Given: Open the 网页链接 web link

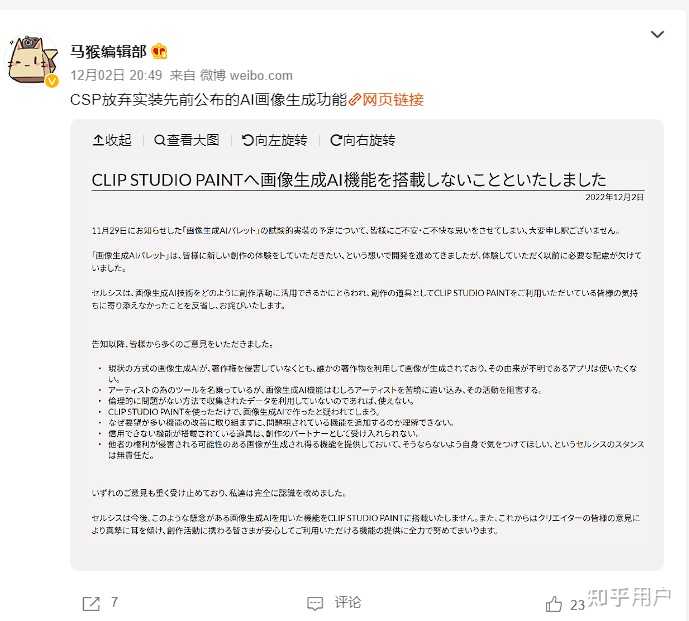Looking at the screenshot, I should [393, 100].
